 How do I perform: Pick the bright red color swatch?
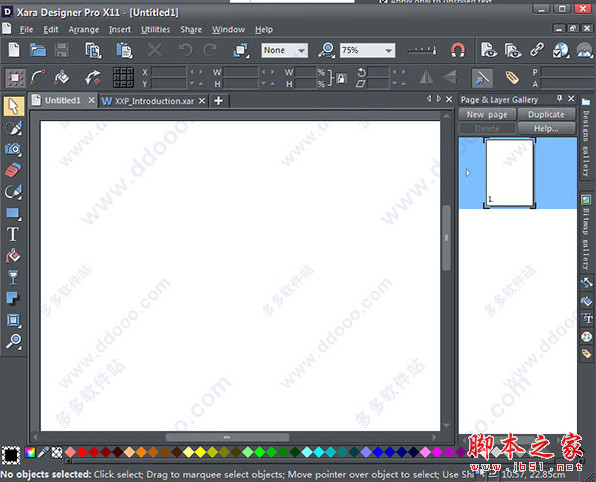(82, 452)
